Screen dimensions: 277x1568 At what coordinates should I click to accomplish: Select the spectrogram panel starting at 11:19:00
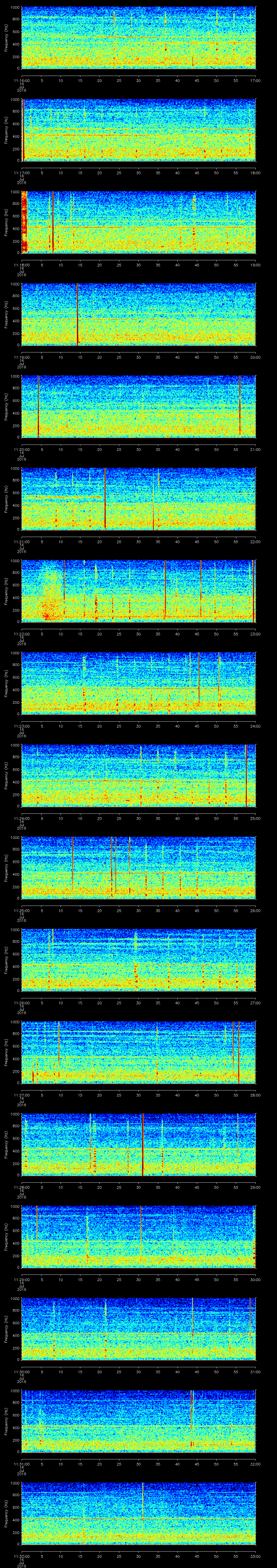[138, 314]
